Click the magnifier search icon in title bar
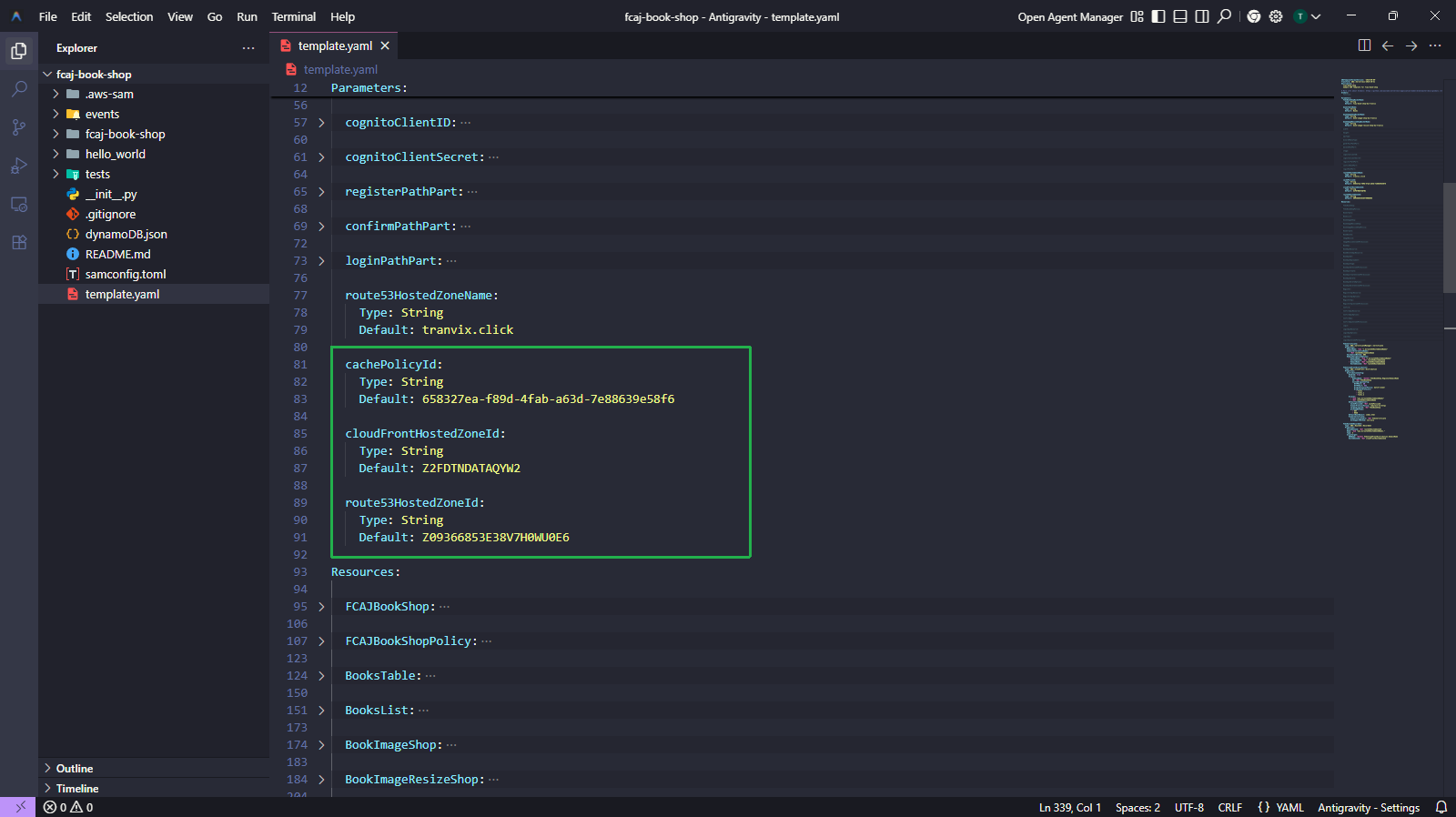The width and height of the screenshot is (1456, 817). (x=1225, y=16)
